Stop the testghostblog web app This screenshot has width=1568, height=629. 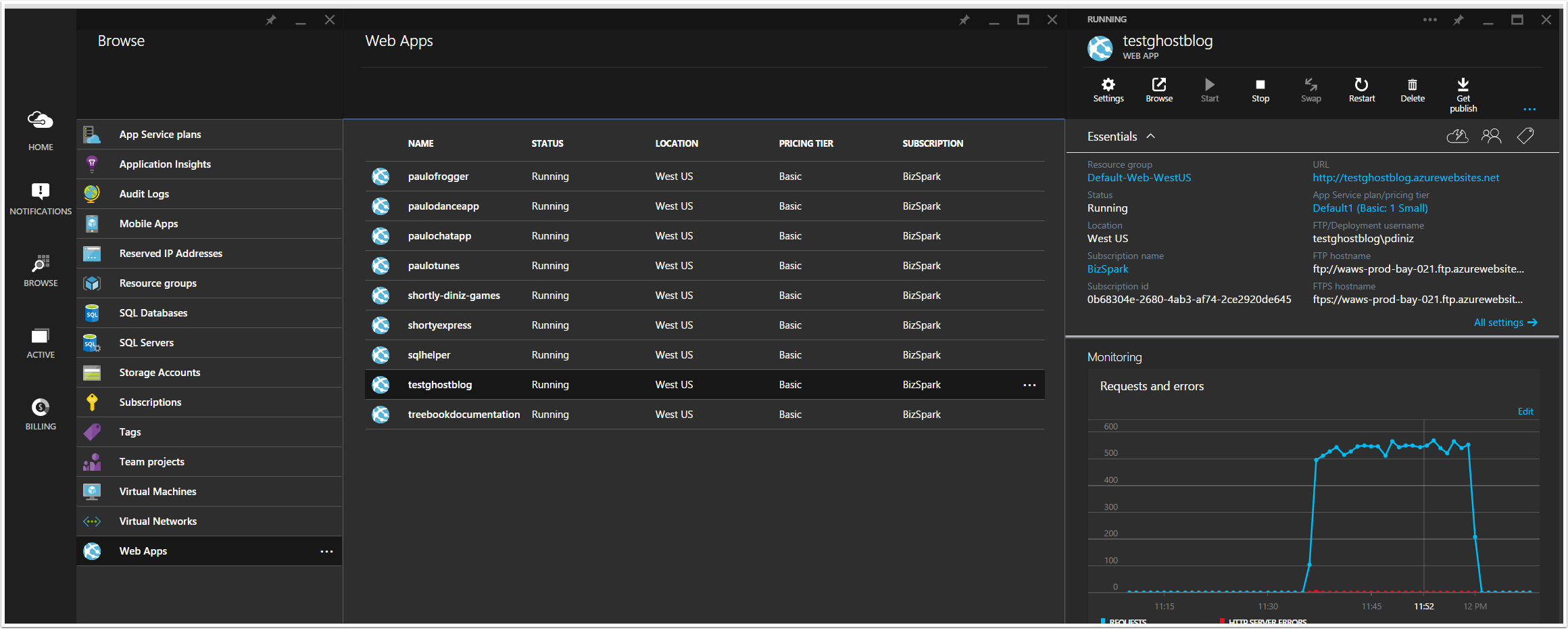[x=1260, y=90]
